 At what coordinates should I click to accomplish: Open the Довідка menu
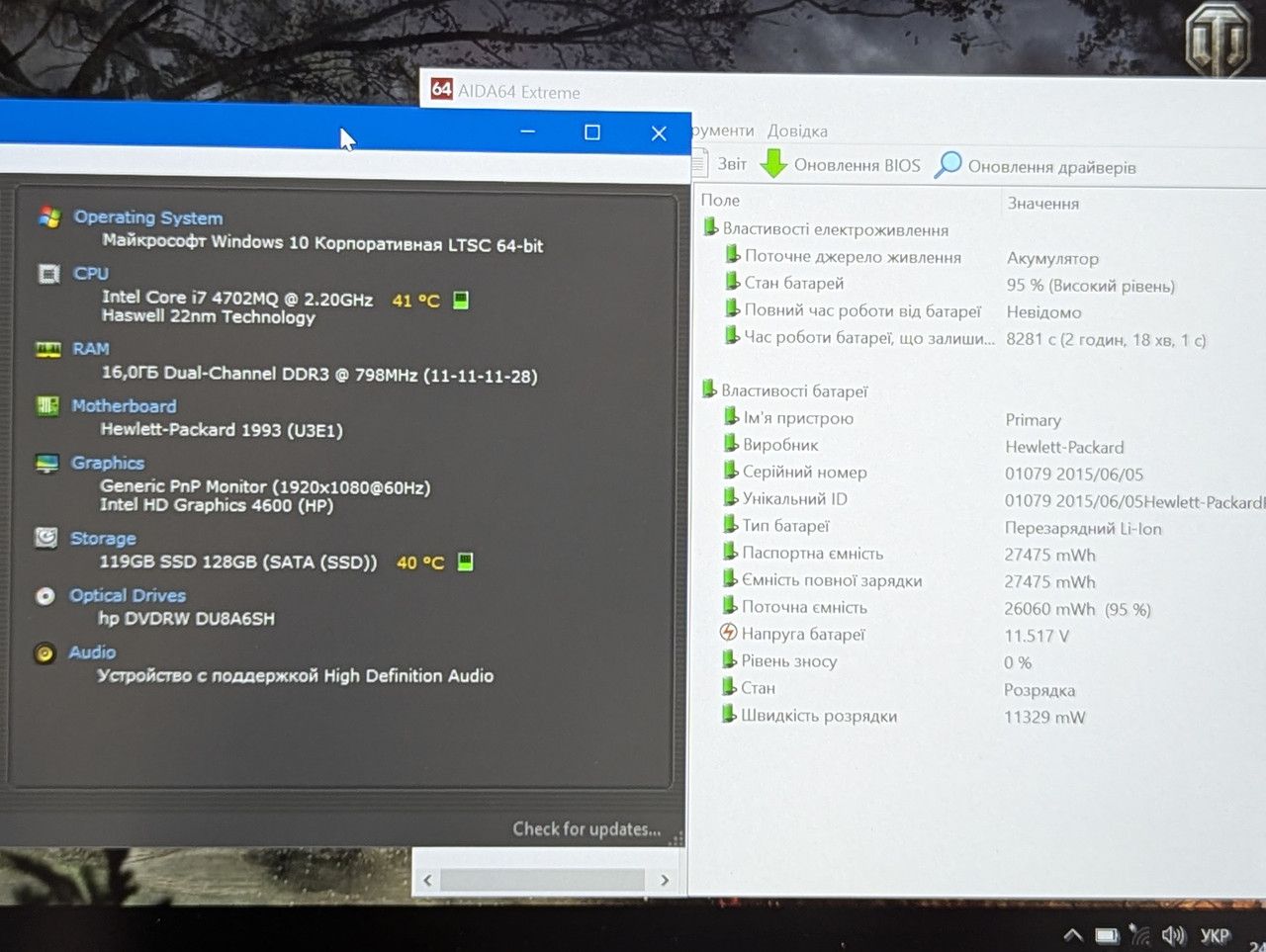[x=797, y=130]
